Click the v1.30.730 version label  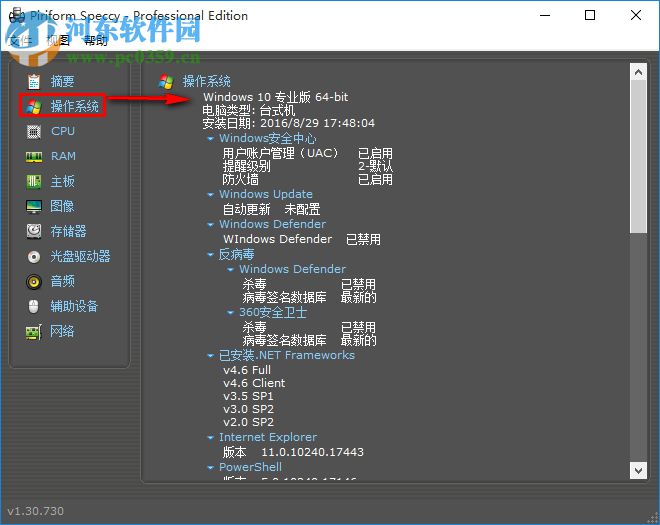tap(36, 511)
